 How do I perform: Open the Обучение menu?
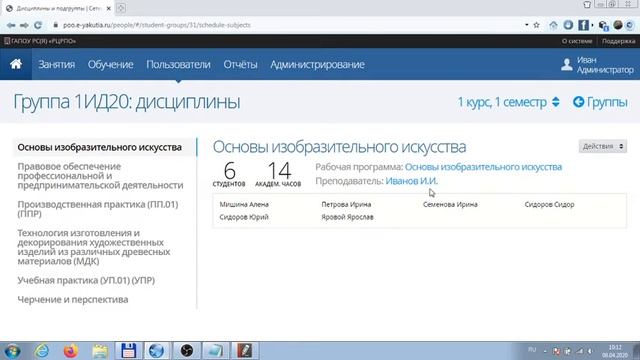coord(111,64)
